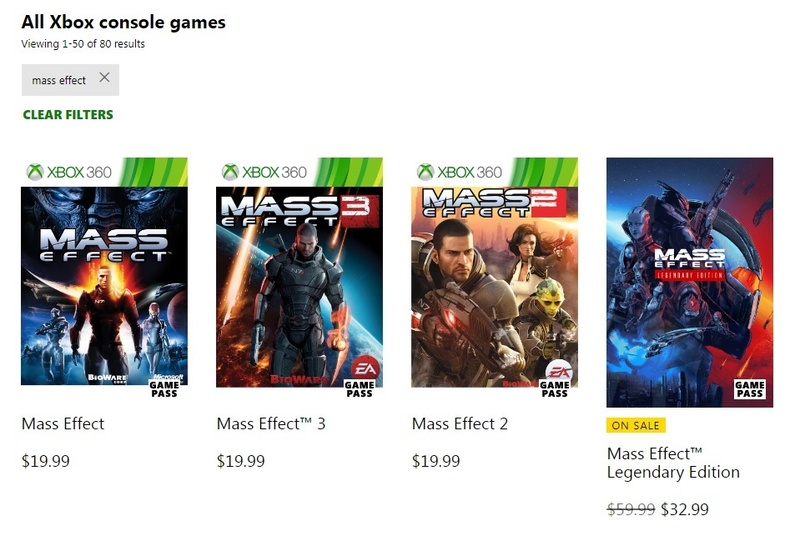Click Xbox 360 logo above Mass Effect 2
The image size is (800, 551).
tap(459, 172)
